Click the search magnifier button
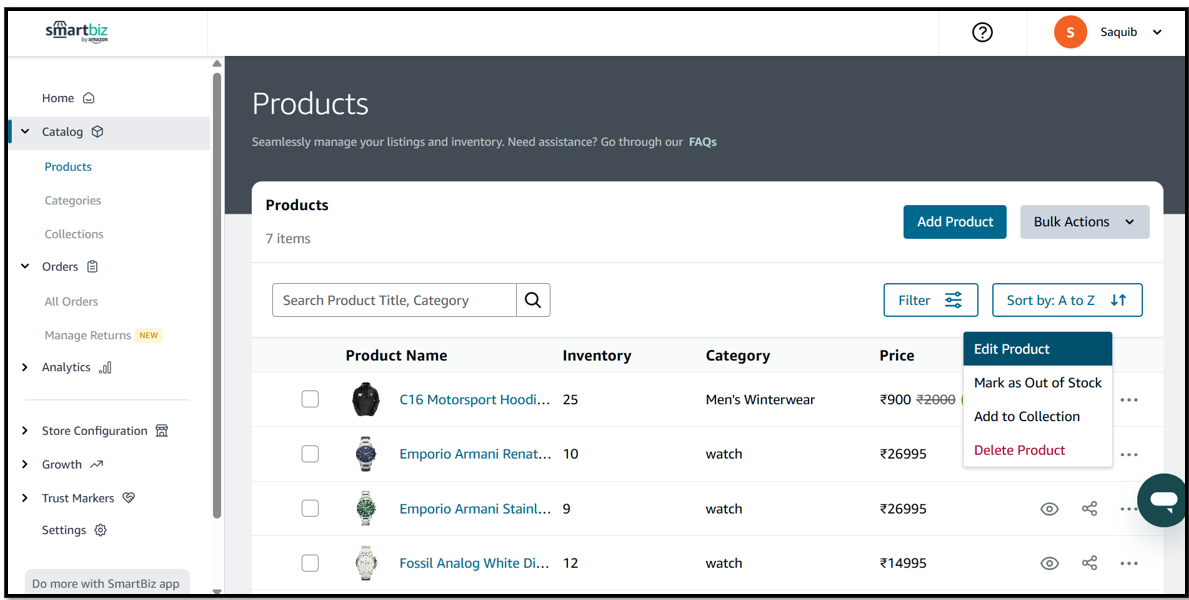Image resolution: width=1189 pixels, height=600 pixels. click(533, 300)
